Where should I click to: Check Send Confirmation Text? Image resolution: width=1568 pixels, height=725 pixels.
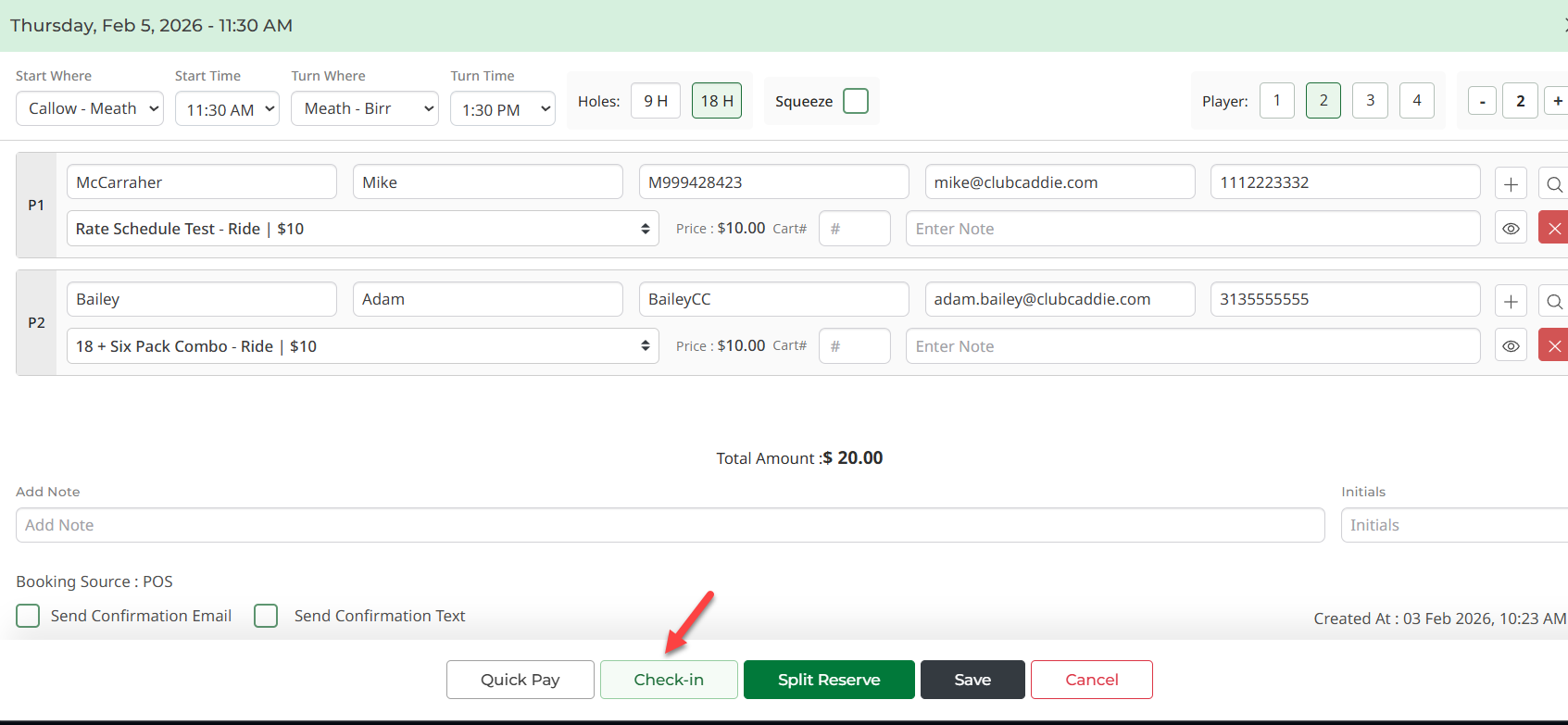coord(266,616)
